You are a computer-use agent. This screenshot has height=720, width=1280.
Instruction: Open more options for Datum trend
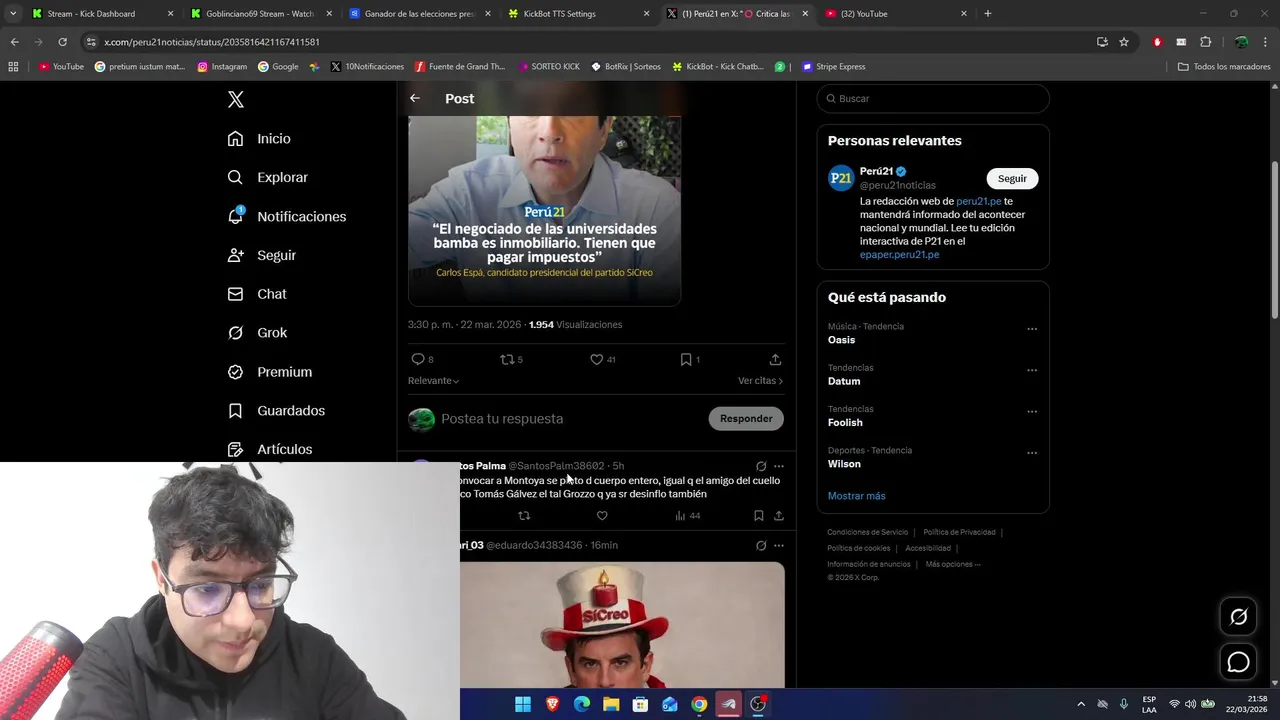[1032, 370]
